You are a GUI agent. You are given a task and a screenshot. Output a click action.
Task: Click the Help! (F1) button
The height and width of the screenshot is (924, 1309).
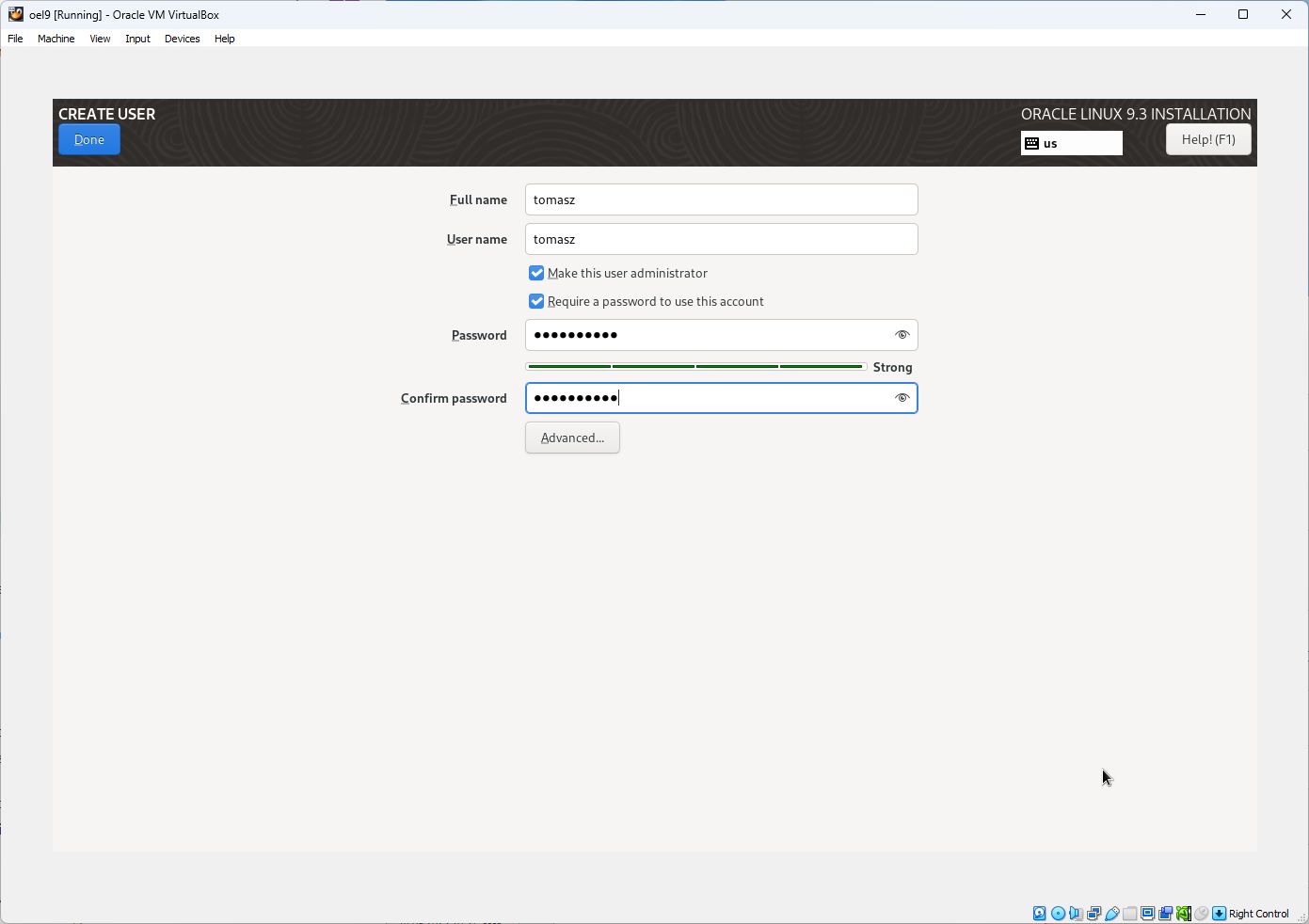[x=1208, y=139]
